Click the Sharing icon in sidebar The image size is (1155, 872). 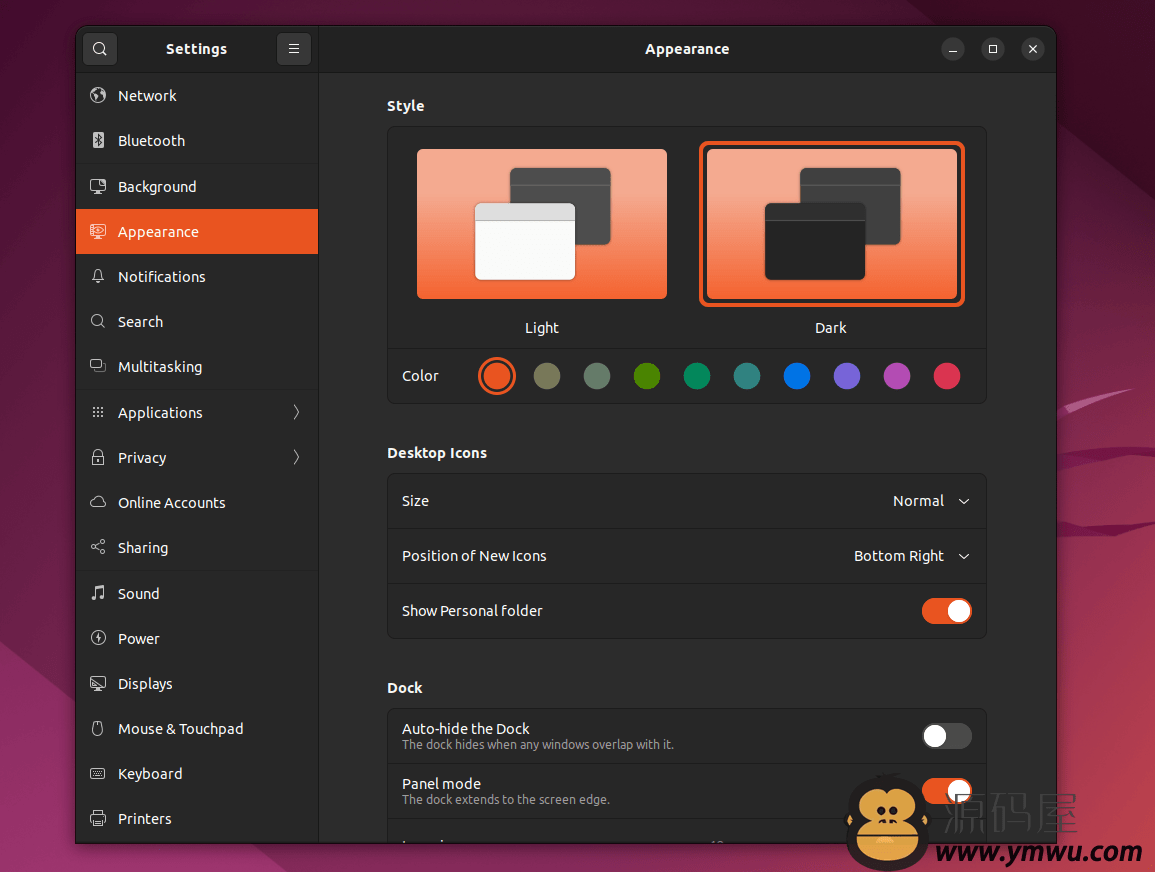[x=98, y=547]
